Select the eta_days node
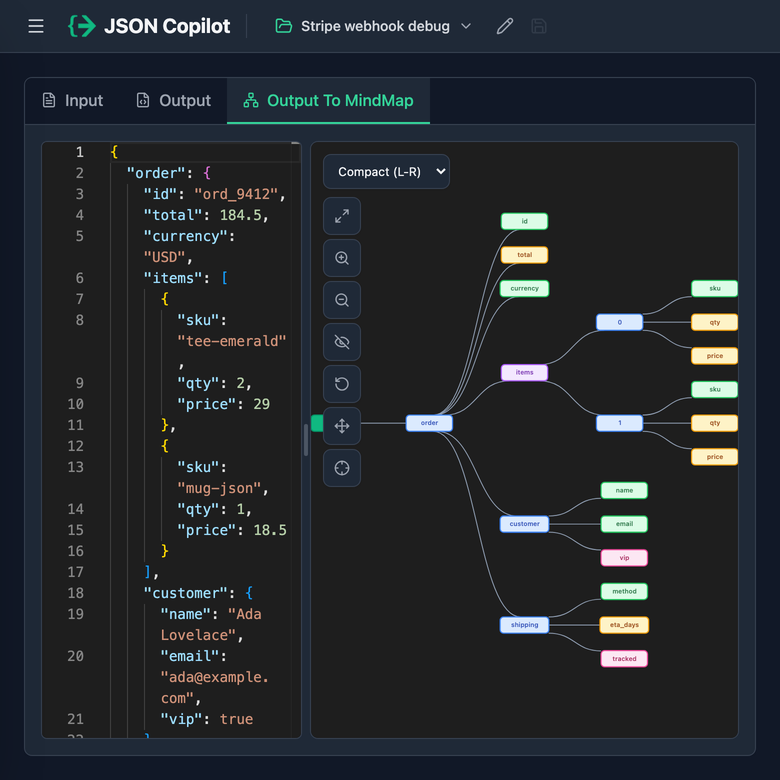 pos(624,625)
